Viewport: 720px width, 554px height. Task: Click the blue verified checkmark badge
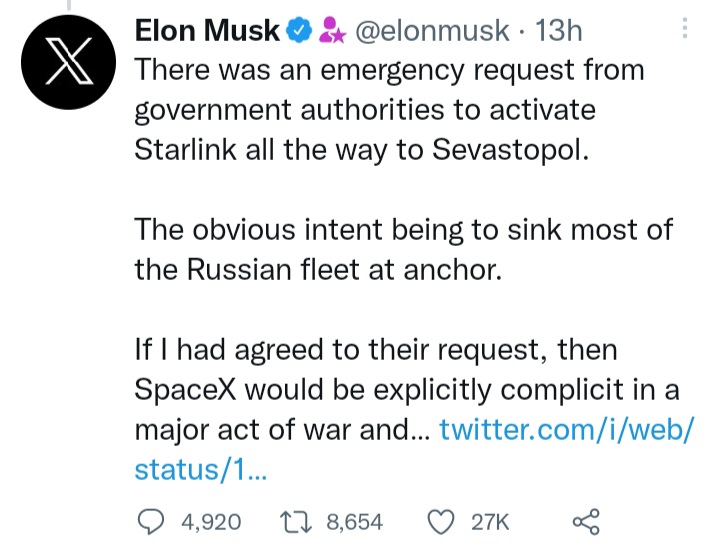click(298, 32)
